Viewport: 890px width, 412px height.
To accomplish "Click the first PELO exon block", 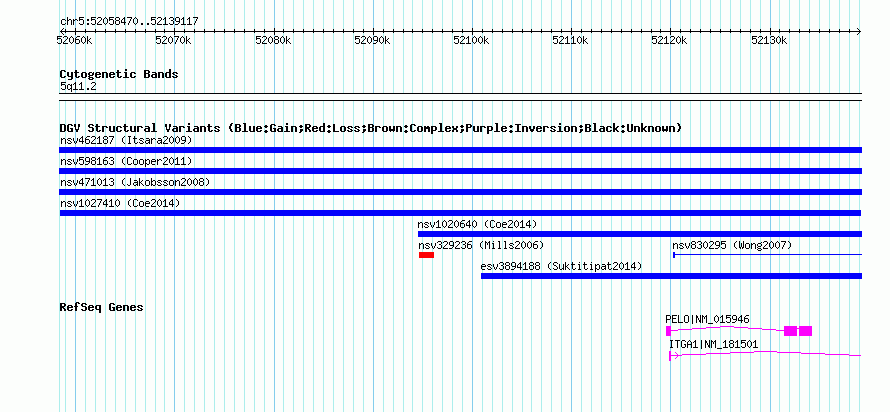I will [668, 331].
